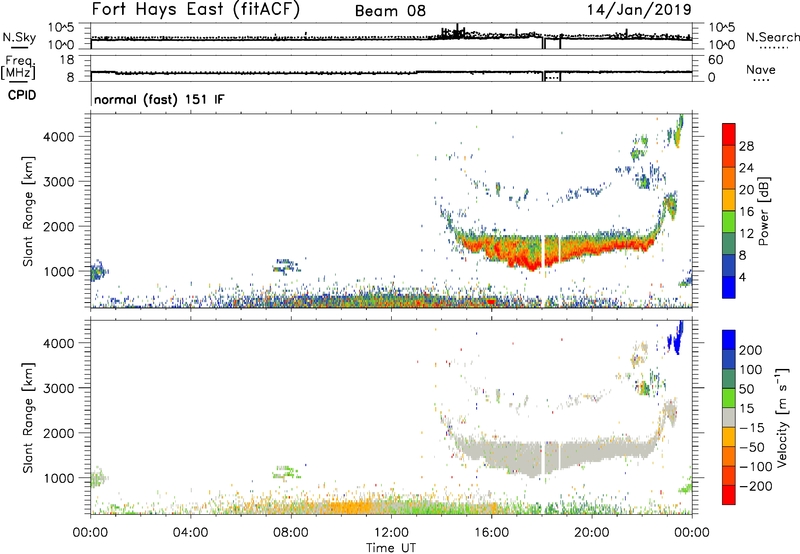Click the 'Power [dB]' colorbar label
The width and height of the screenshot is (800, 554).
click(763, 211)
